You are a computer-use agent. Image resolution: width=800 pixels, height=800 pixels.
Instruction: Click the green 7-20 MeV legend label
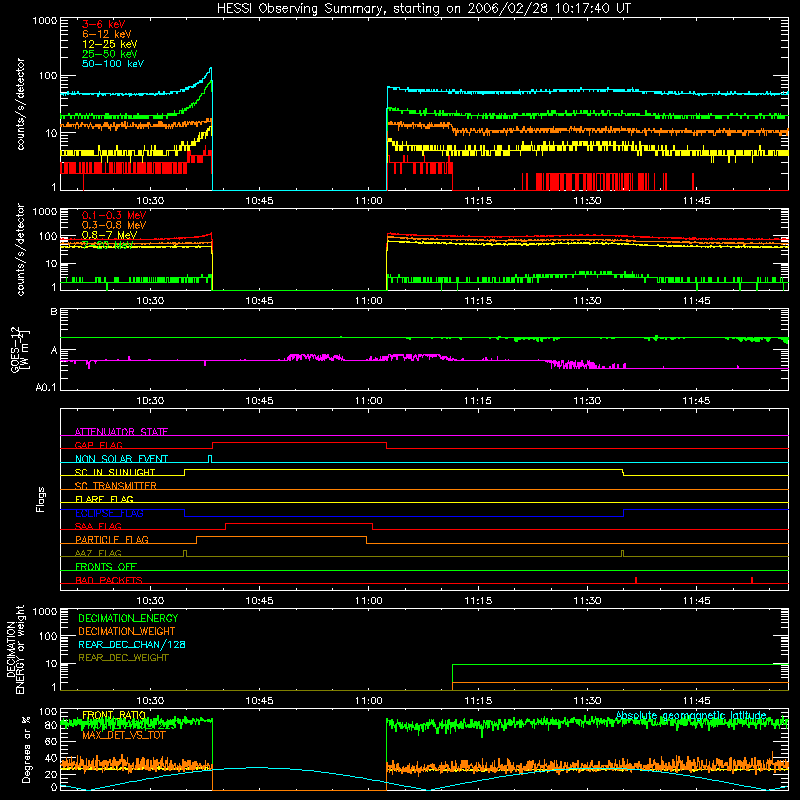[x=107, y=245]
